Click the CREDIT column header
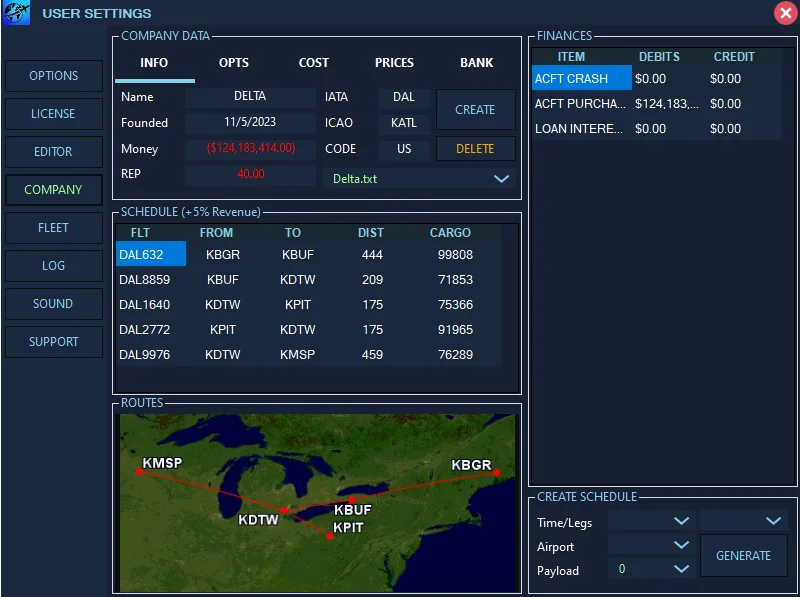The image size is (800, 597). pos(734,57)
